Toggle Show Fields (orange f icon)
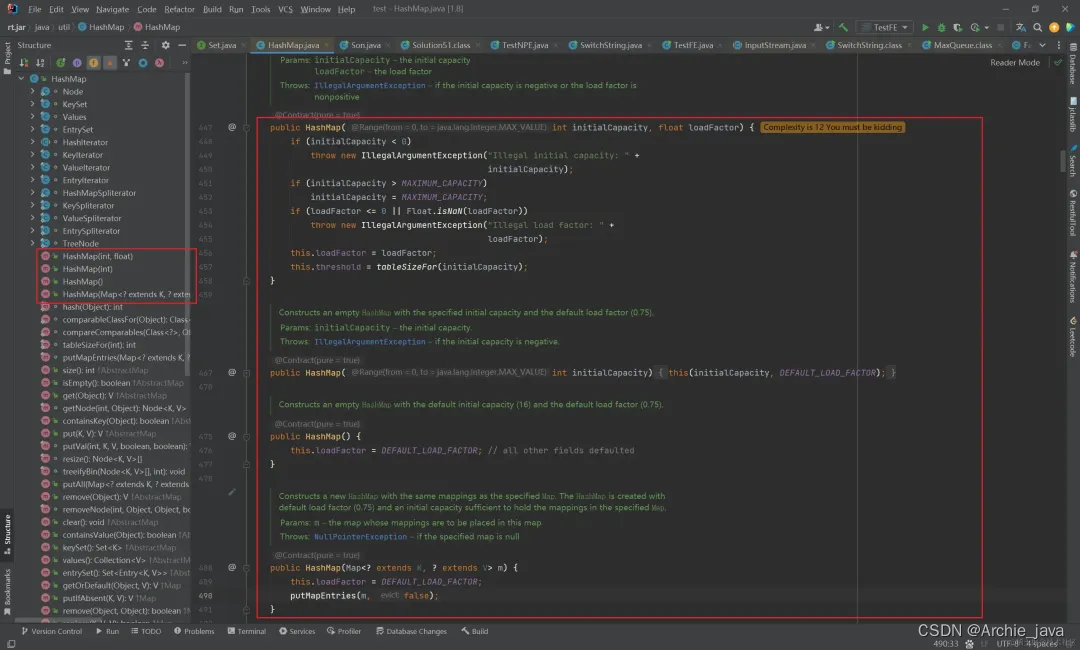 pos(94,63)
